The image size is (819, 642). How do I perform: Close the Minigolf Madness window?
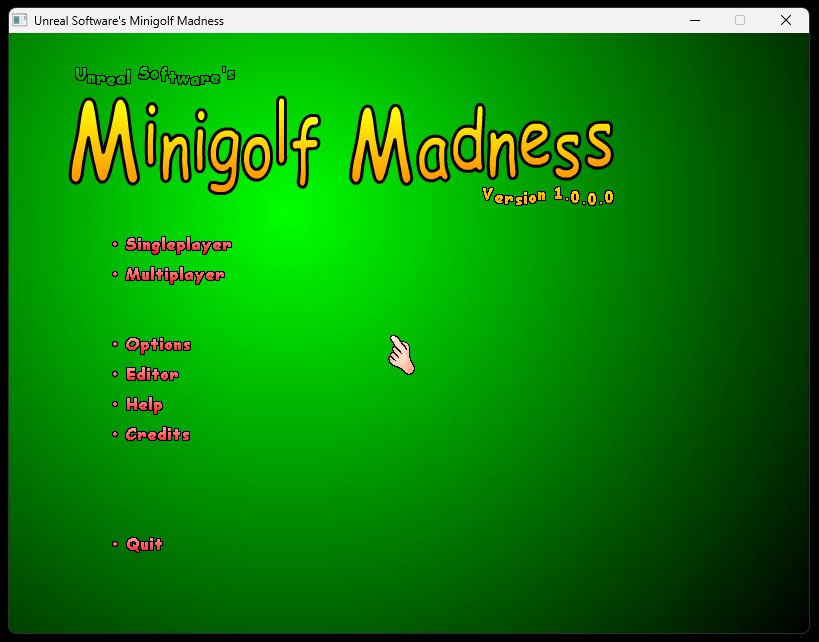click(786, 20)
